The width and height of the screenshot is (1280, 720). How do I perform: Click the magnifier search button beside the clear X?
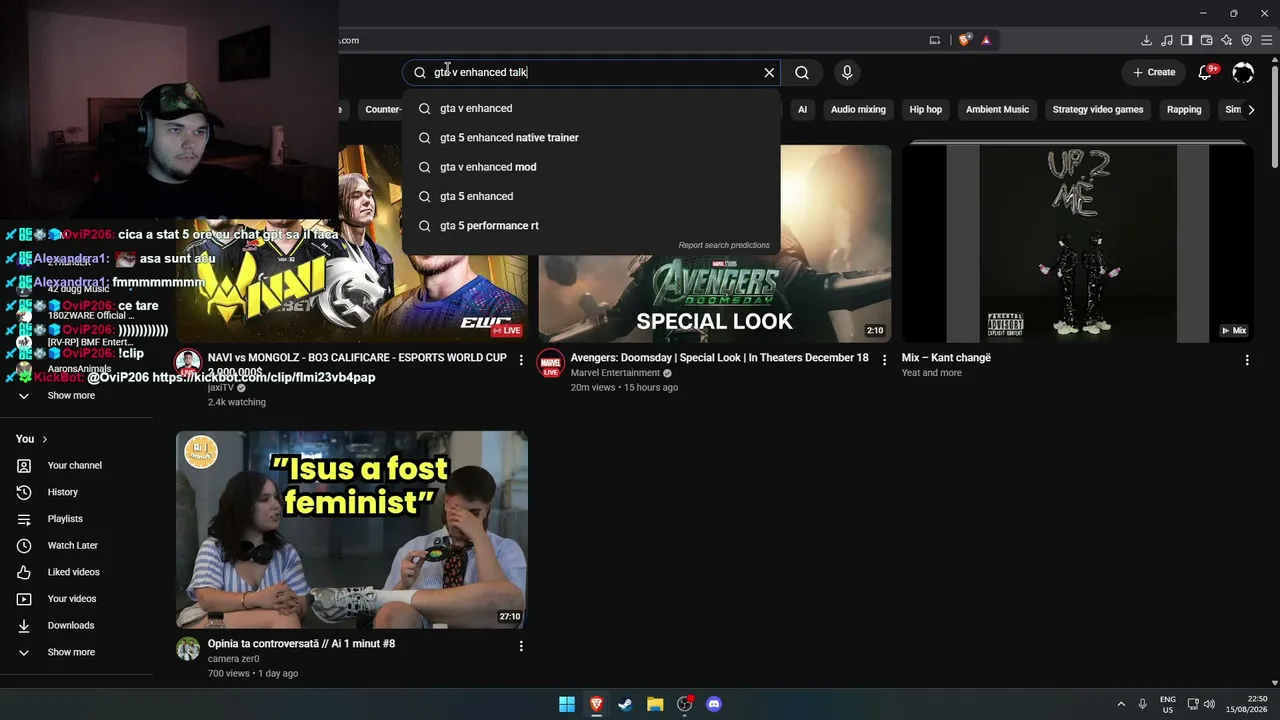(x=802, y=72)
